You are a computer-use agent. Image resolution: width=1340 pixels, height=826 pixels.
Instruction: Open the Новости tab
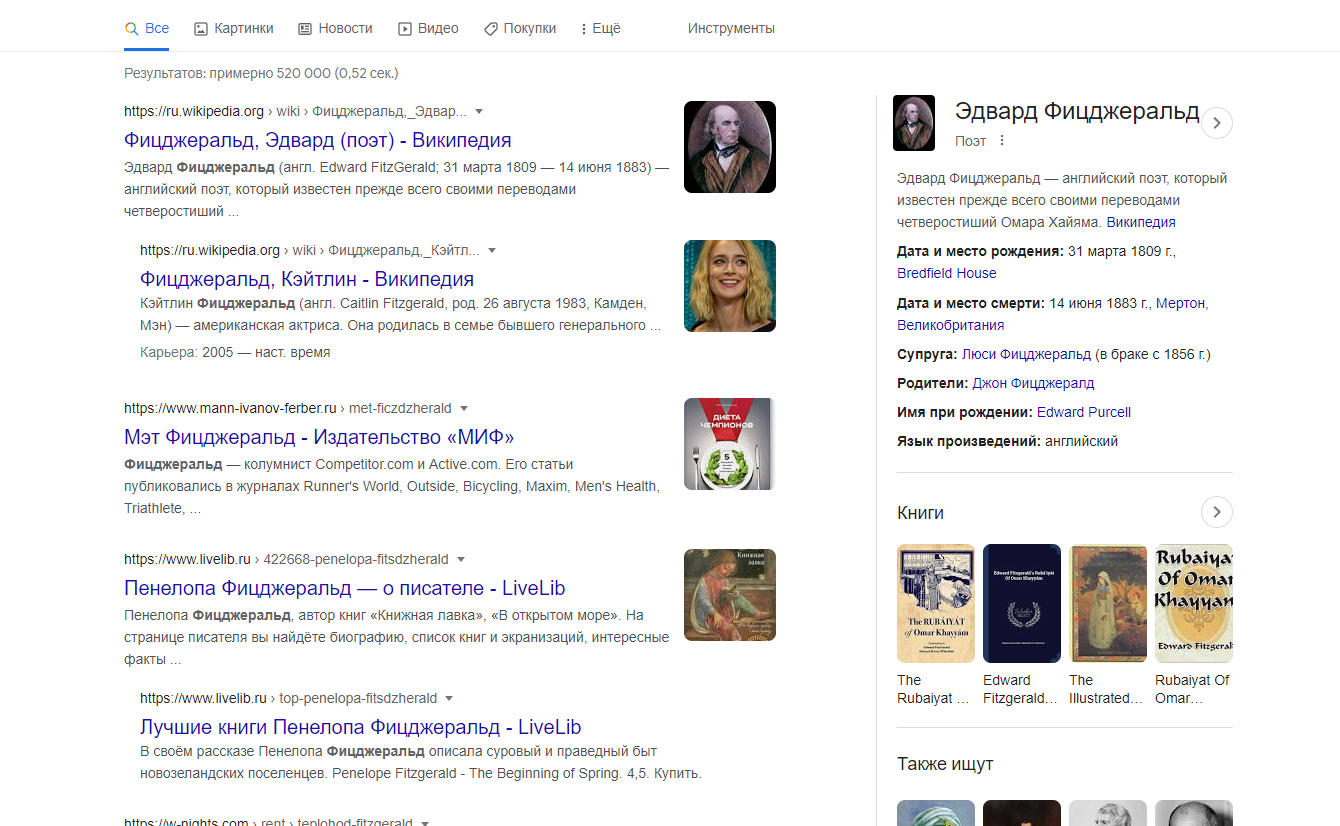pos(335,28)
